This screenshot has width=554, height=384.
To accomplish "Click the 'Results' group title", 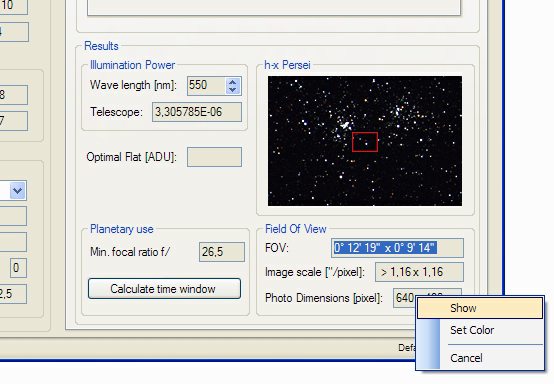I will tap(101, 46).
